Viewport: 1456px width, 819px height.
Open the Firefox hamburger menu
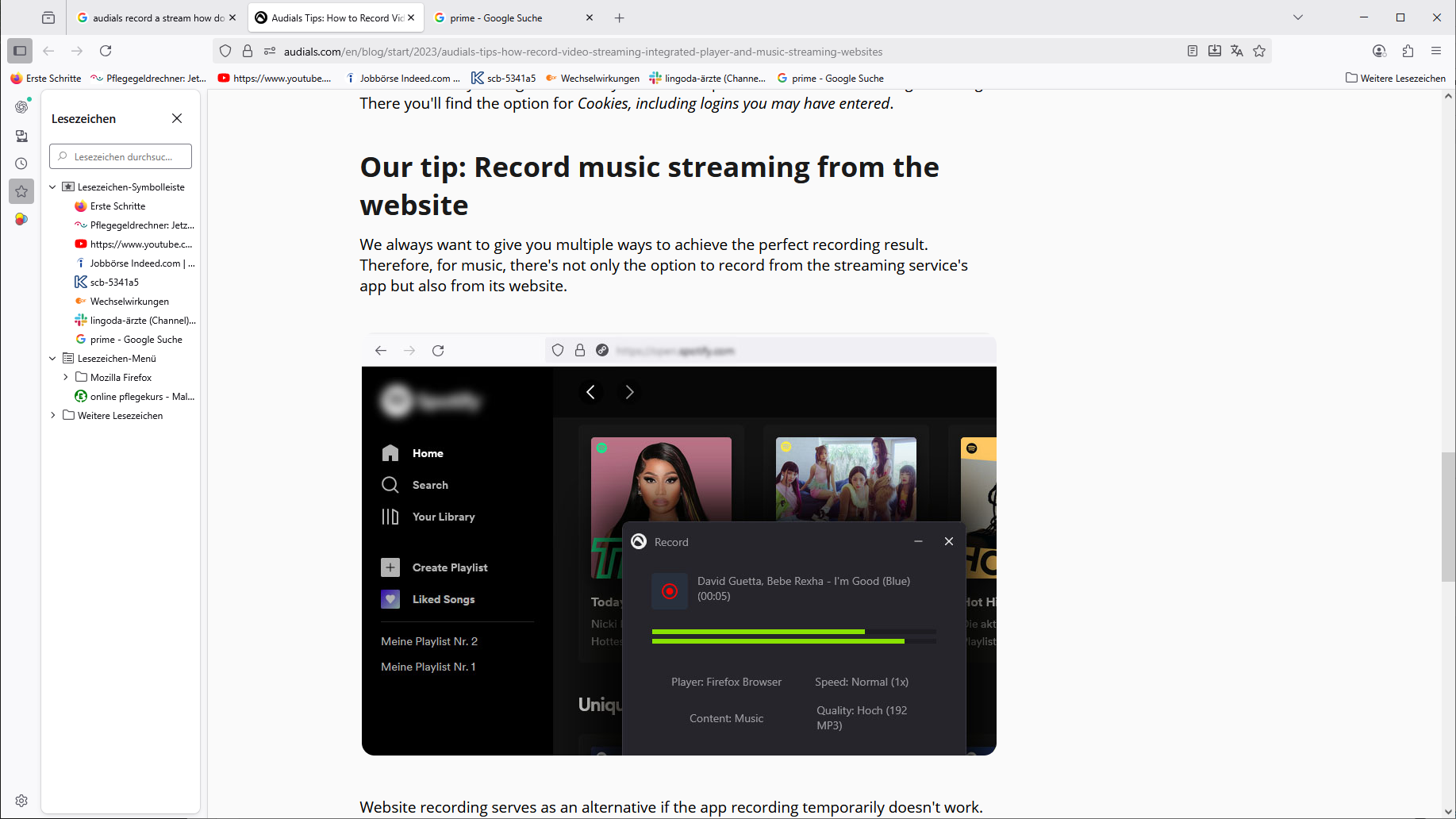tap(1436, 51)
